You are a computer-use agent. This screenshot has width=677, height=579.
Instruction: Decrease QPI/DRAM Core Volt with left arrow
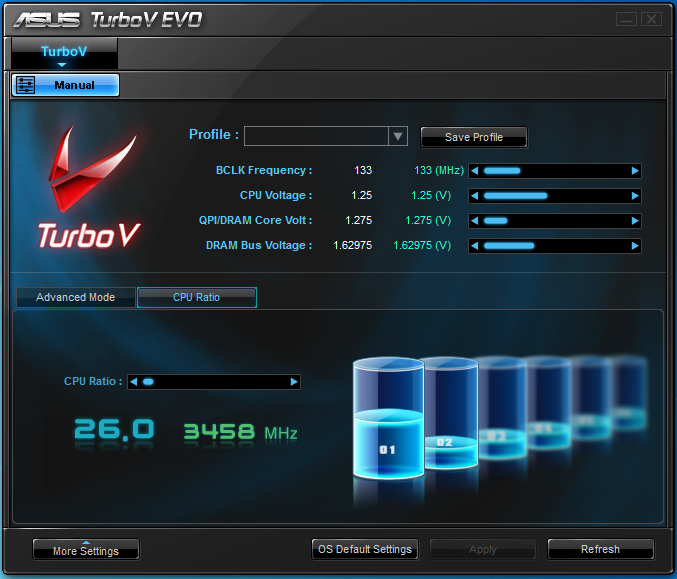(x=475, y=221)
